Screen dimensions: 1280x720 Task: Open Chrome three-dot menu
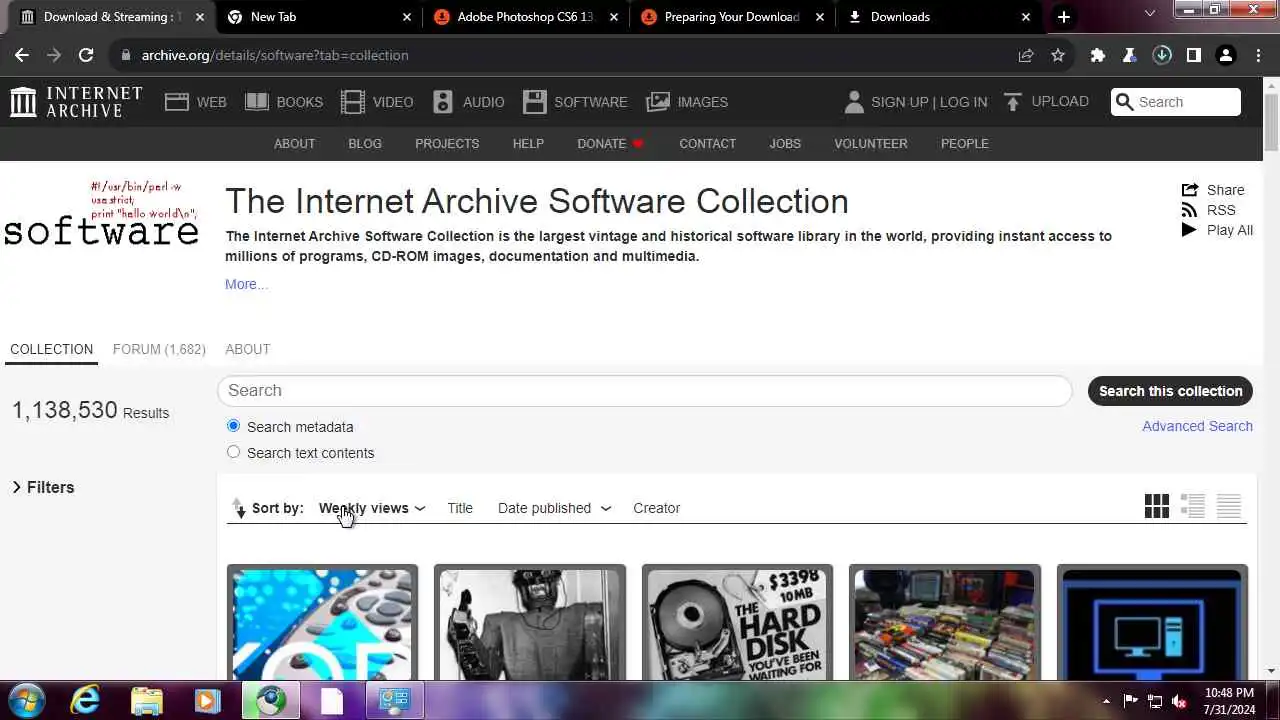1259,55
